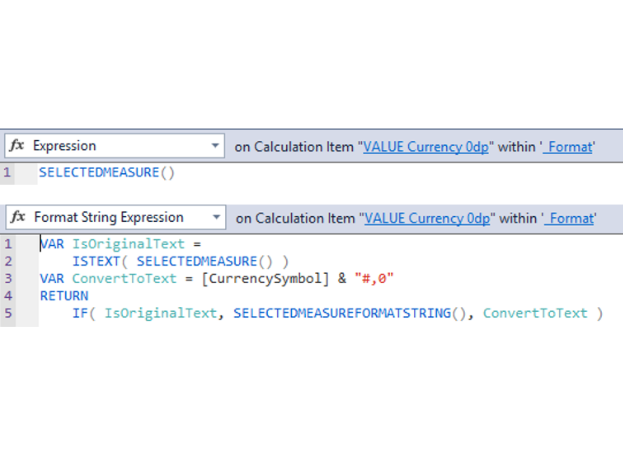Click the "#,0" format string literal
Viewport: 623px width, 454px height.
[373, 278]
